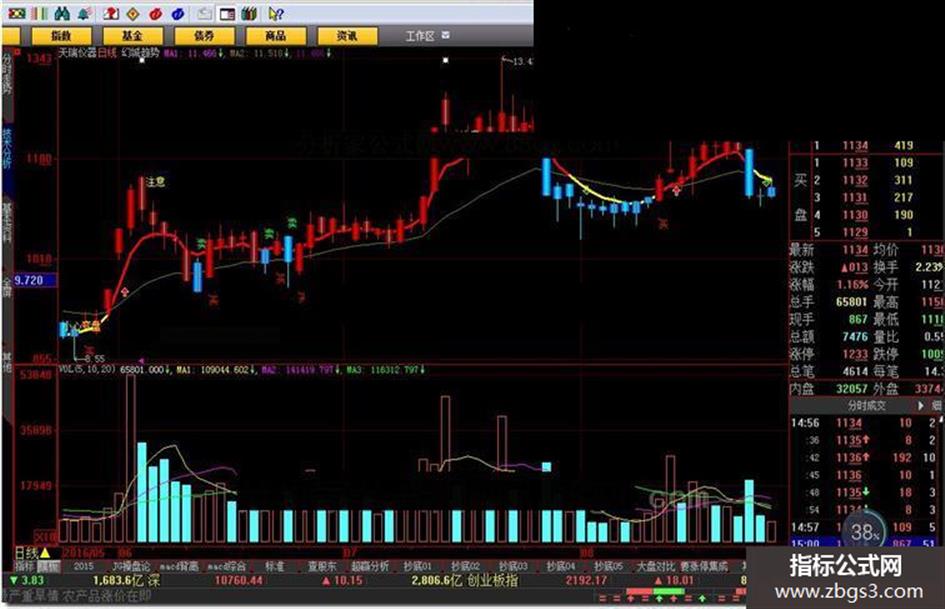945x609 pixels.
Task: Select the 标准 indicator tab
Action: 275,567
